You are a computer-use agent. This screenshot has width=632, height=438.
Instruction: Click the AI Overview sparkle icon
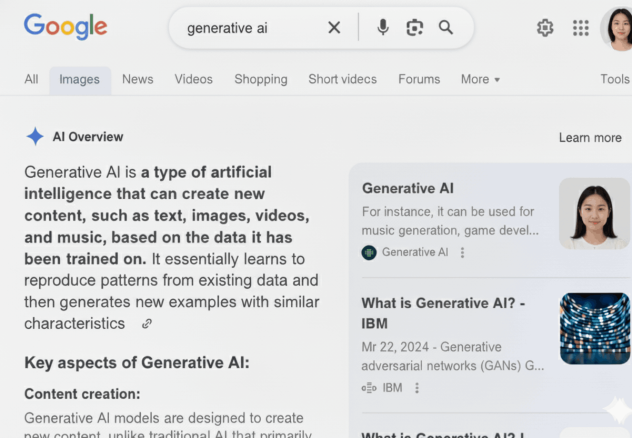[x=35, y=137]
